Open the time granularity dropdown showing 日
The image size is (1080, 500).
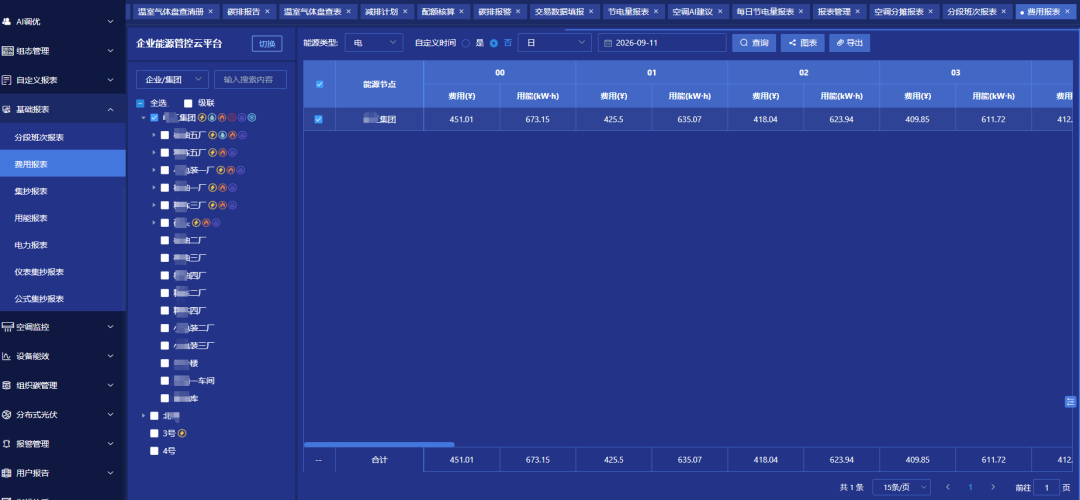click(554, 43)
